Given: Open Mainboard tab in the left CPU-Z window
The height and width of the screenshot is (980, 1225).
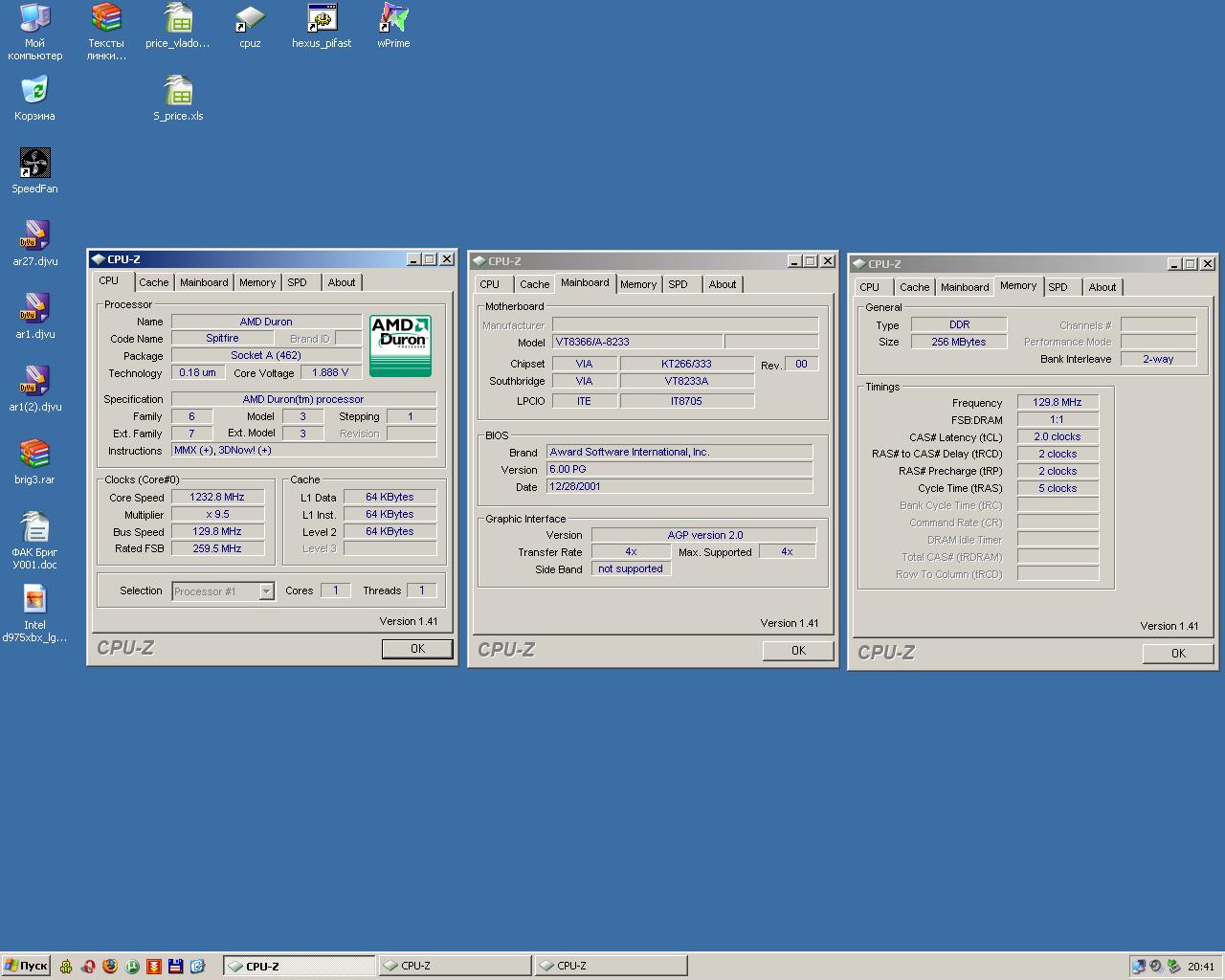Looking at the screenshot, I should [204, 282].
